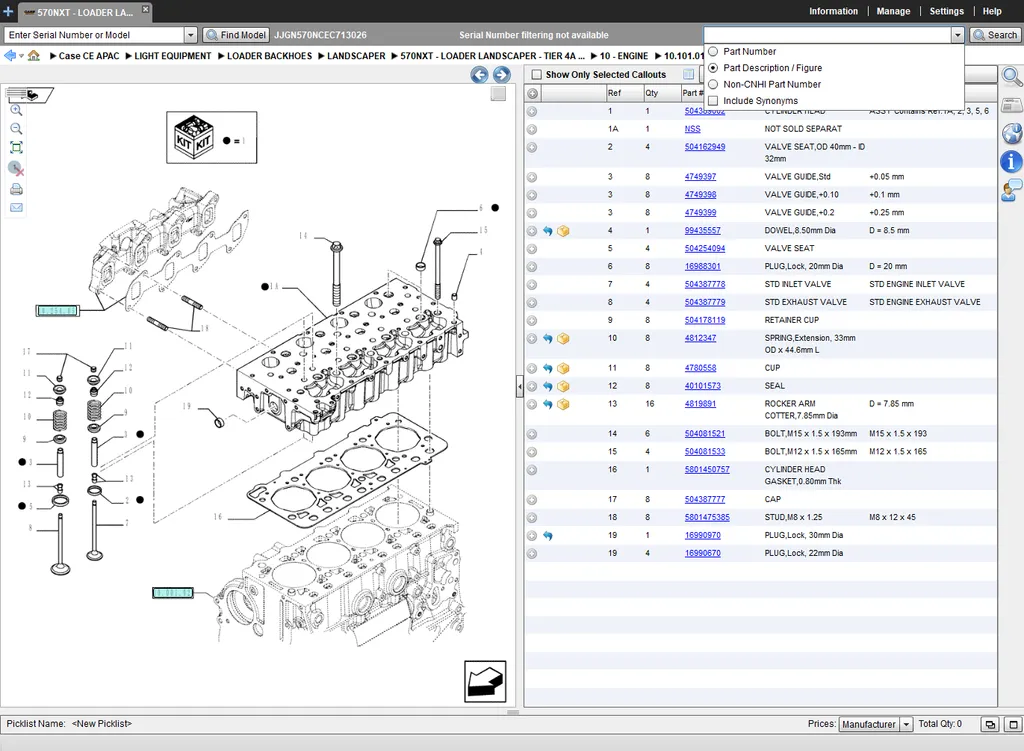The width and height of the screenshot is (1024, 751).
Task: Click the highlighted callout box near the engine block
Action: 173,593
